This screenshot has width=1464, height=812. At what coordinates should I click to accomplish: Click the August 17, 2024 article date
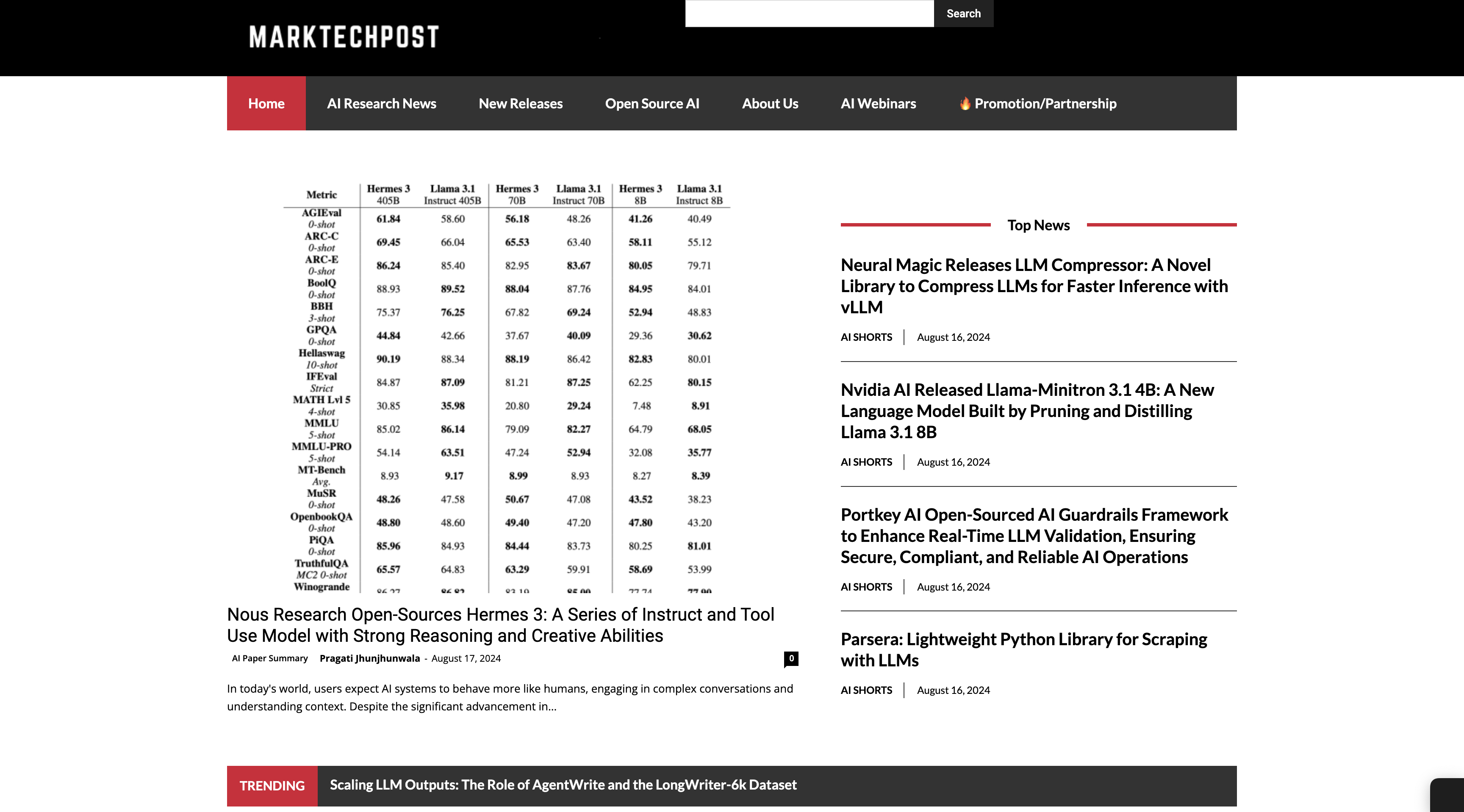coord(466,658)
